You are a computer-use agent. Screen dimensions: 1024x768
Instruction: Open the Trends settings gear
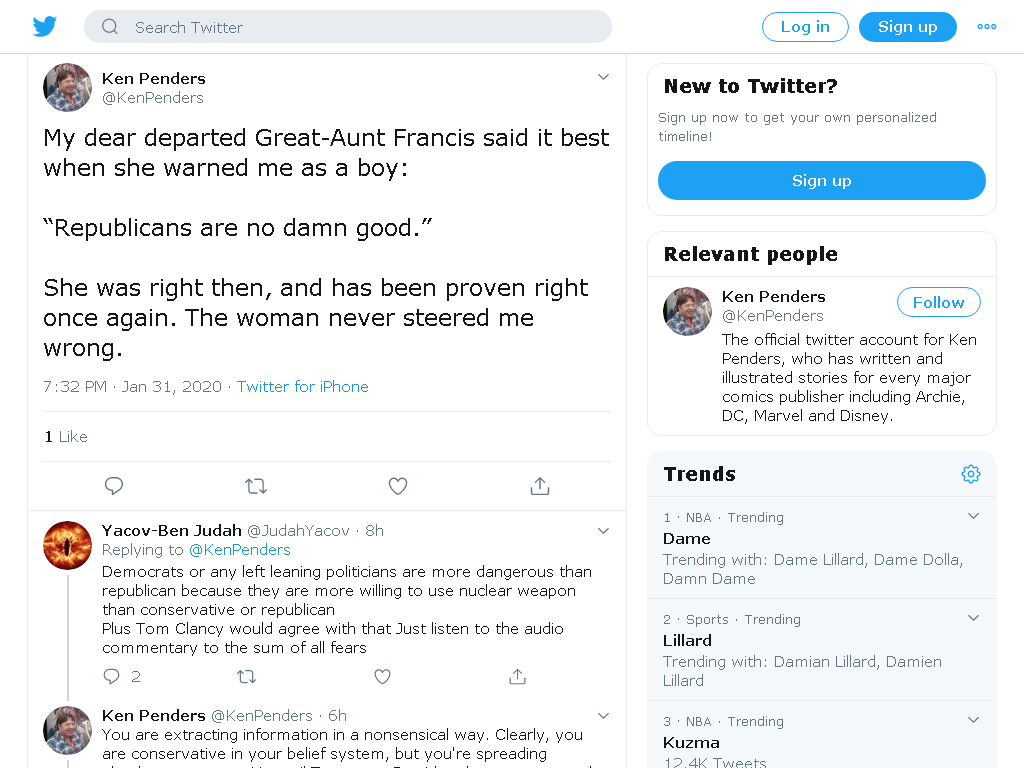click(x=970, y=474)
